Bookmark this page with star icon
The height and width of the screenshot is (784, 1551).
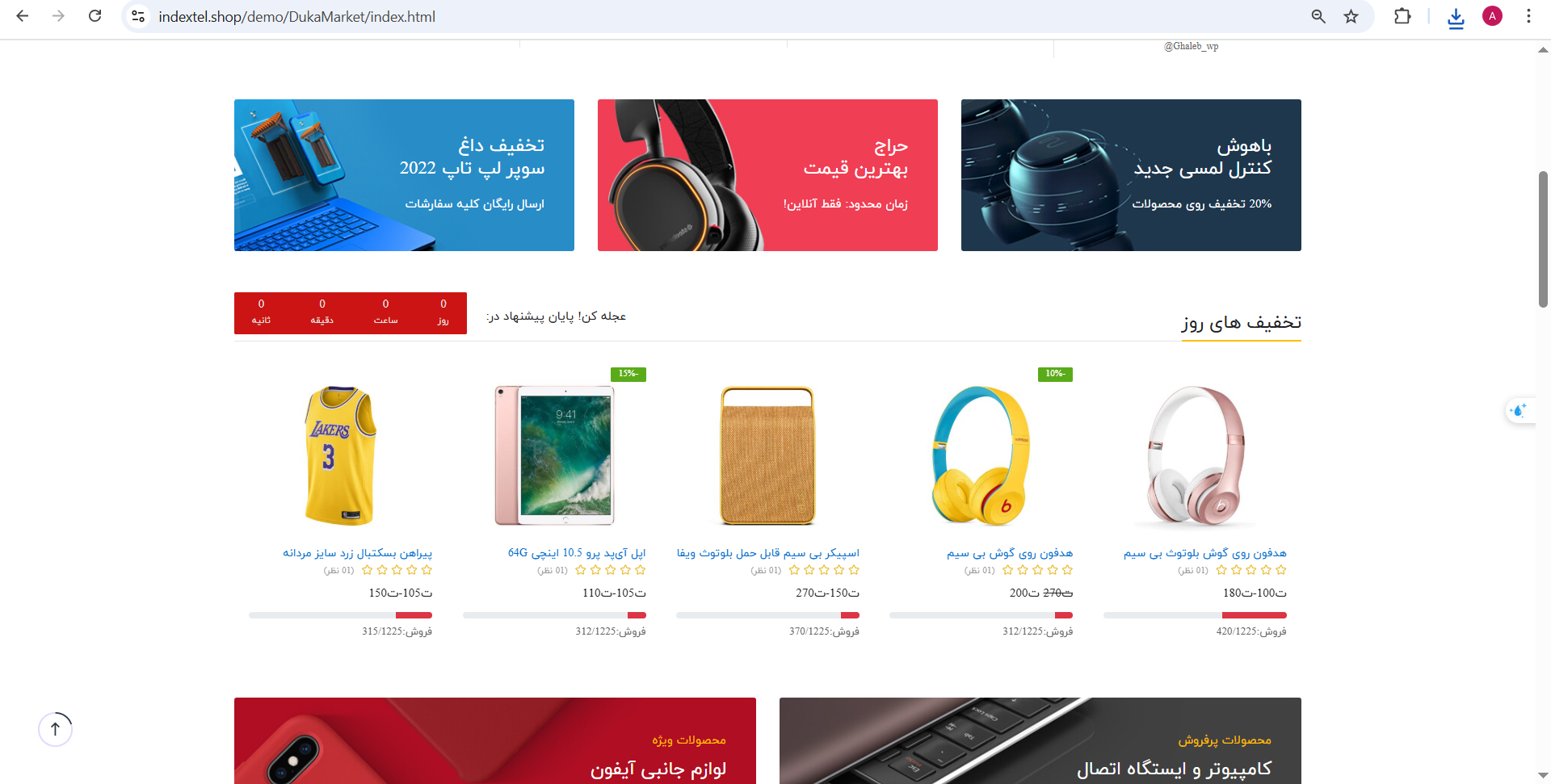1351,16
